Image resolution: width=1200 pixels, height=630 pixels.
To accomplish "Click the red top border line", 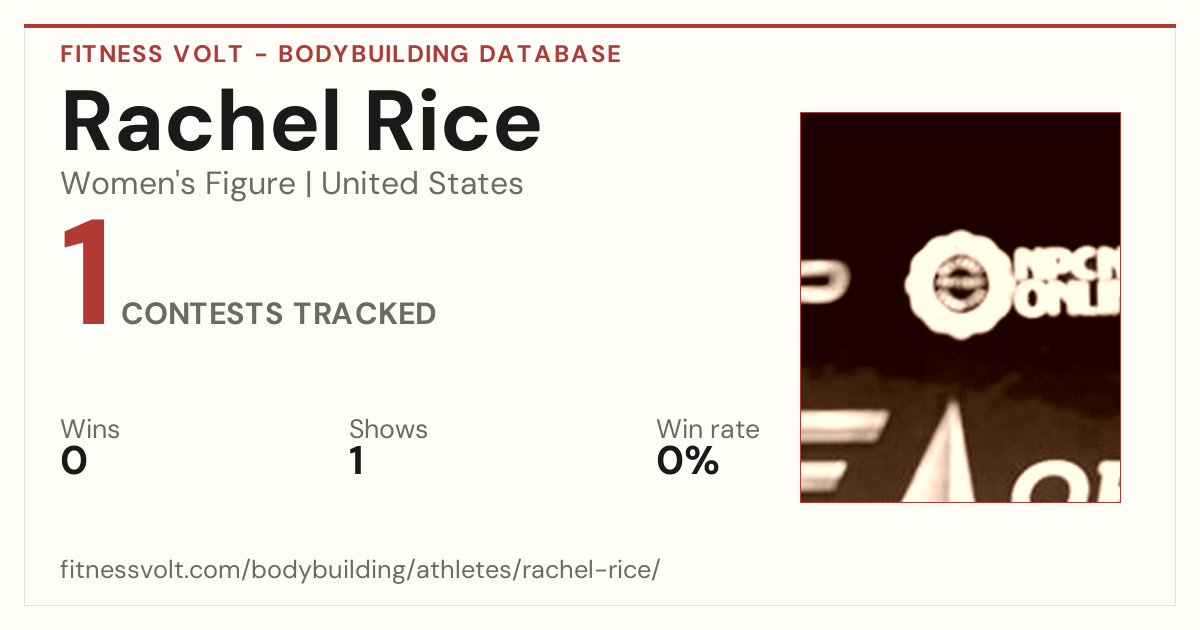I will [600, 26].
